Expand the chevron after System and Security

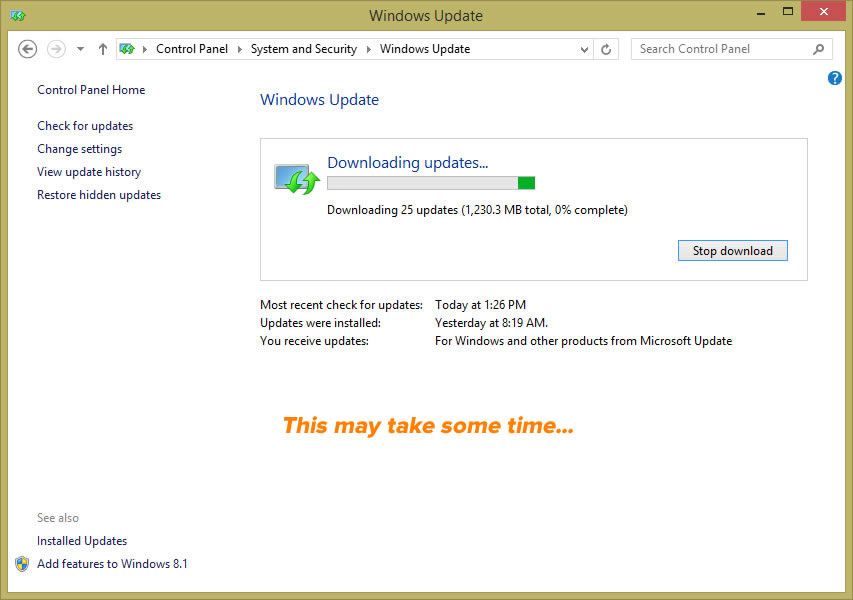pos(368,49)
